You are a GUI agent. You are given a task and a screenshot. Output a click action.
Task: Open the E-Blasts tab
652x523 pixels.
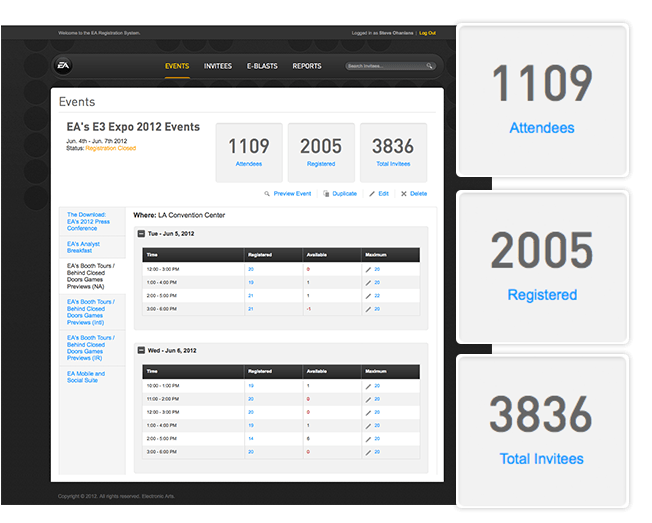[262, 66]
